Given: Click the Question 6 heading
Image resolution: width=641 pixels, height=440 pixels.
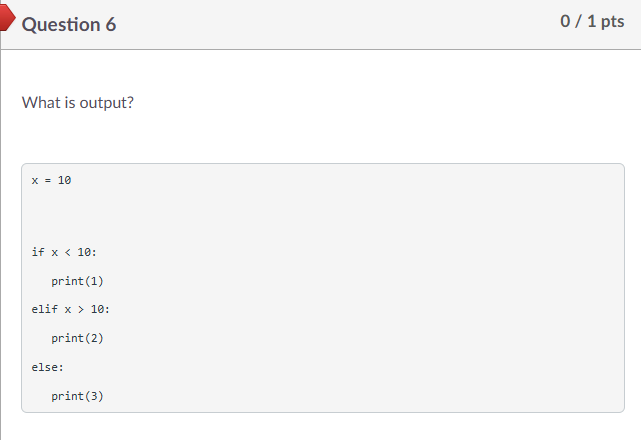Looking at the screenshot, I should click(x=69, y=25).
